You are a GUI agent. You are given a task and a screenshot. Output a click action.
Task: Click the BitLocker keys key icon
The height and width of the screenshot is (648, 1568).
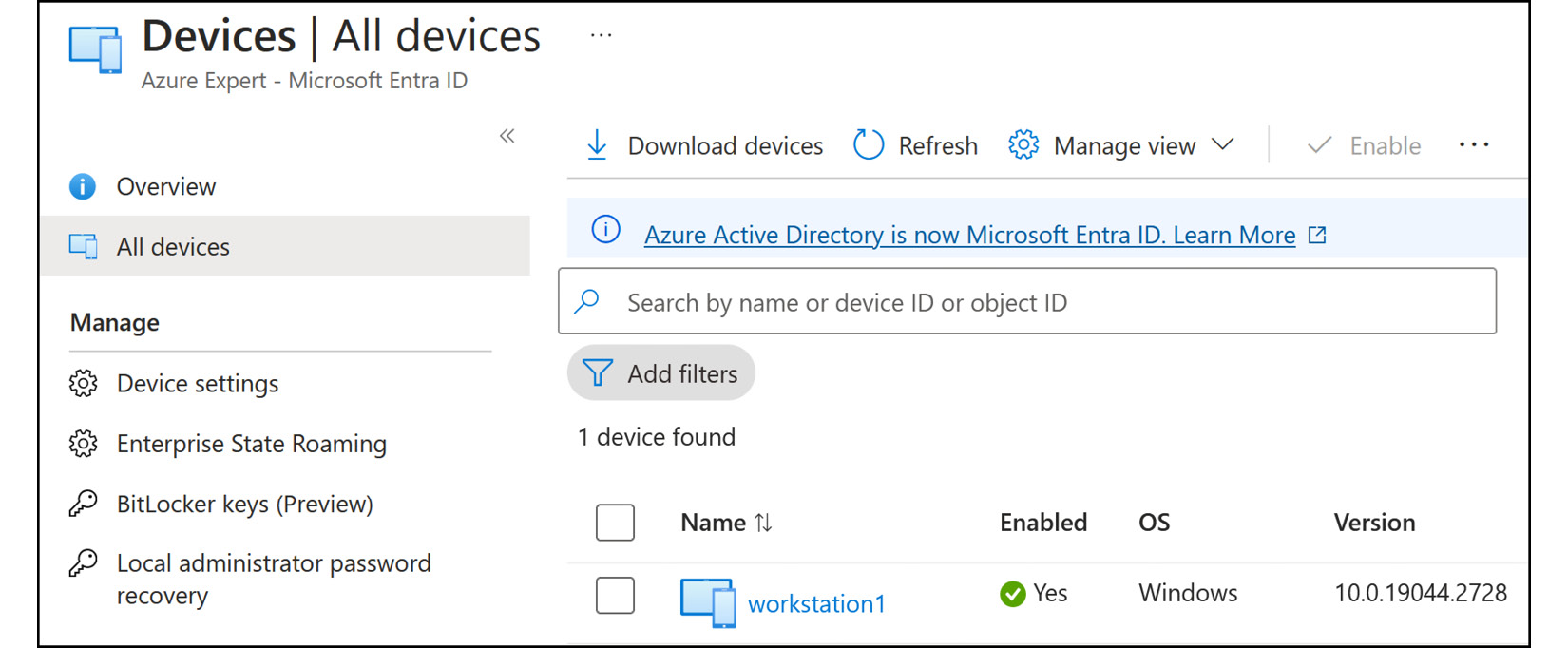[83, 504]
